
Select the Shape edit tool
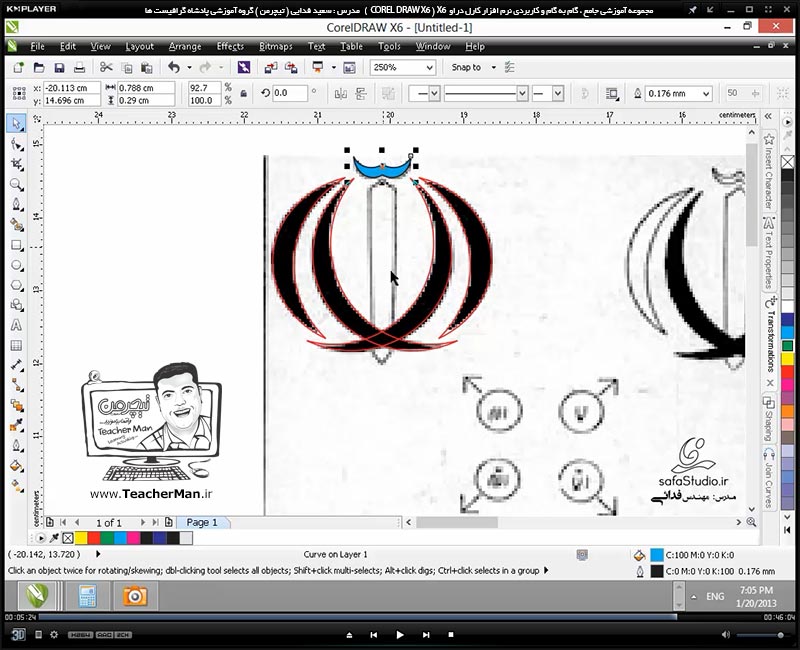17,145
